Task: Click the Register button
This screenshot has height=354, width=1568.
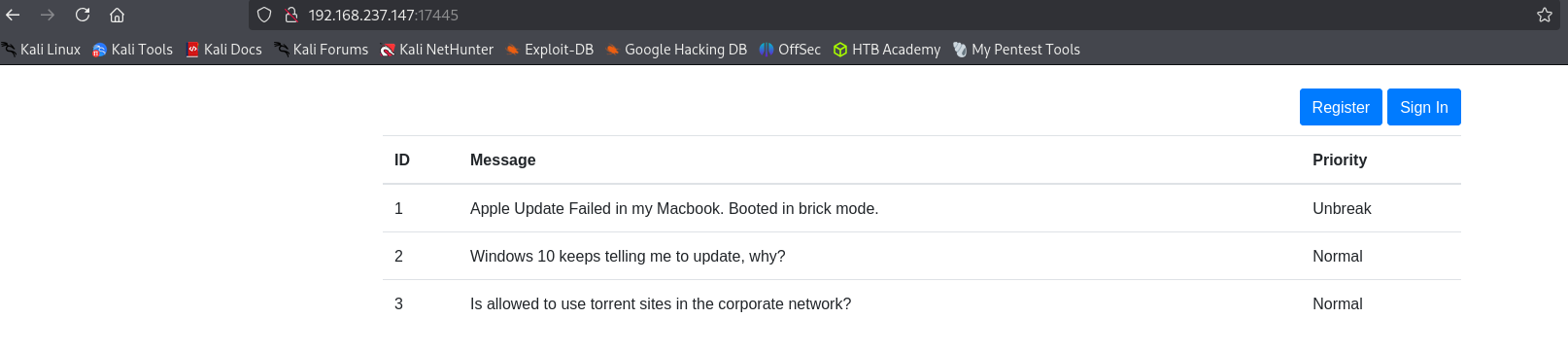Action: point(1341,107)
